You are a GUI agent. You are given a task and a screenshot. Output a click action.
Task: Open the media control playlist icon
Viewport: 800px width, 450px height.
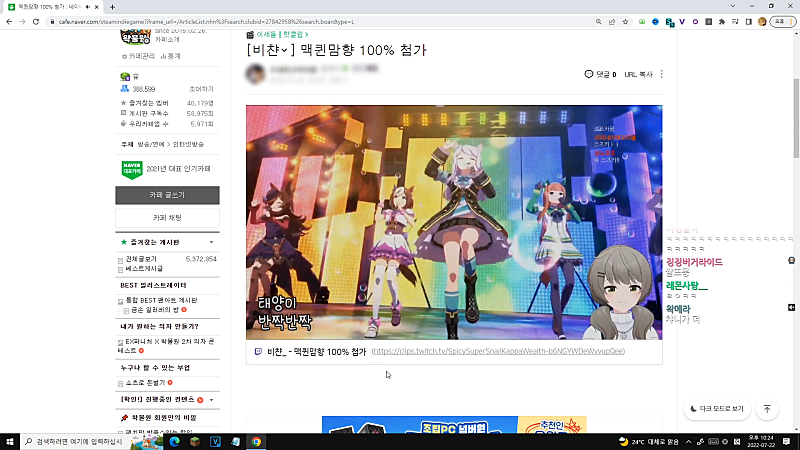[x=735, y=22]
